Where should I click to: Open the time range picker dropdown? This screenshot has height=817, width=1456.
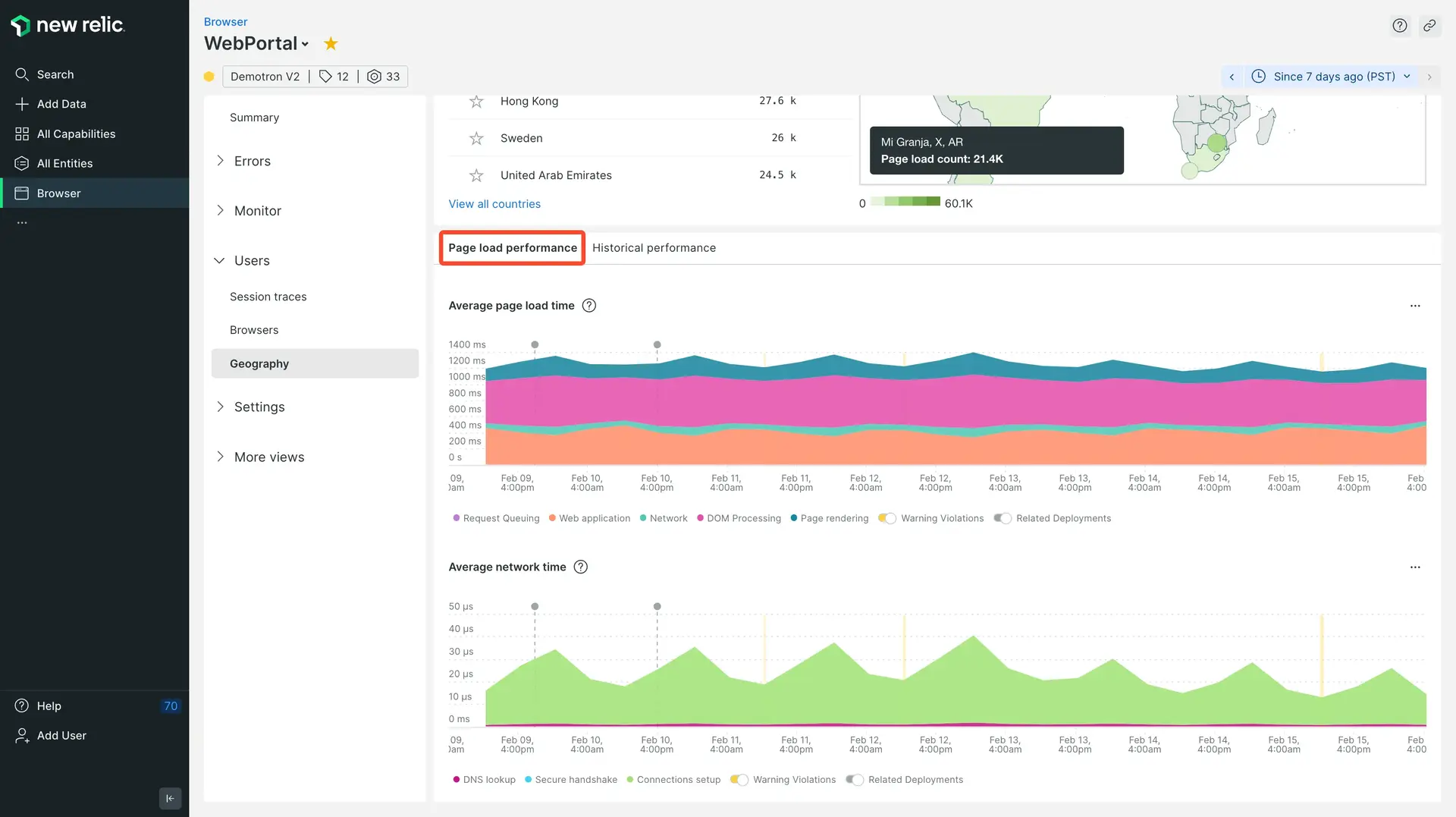tap(1334, 77)
